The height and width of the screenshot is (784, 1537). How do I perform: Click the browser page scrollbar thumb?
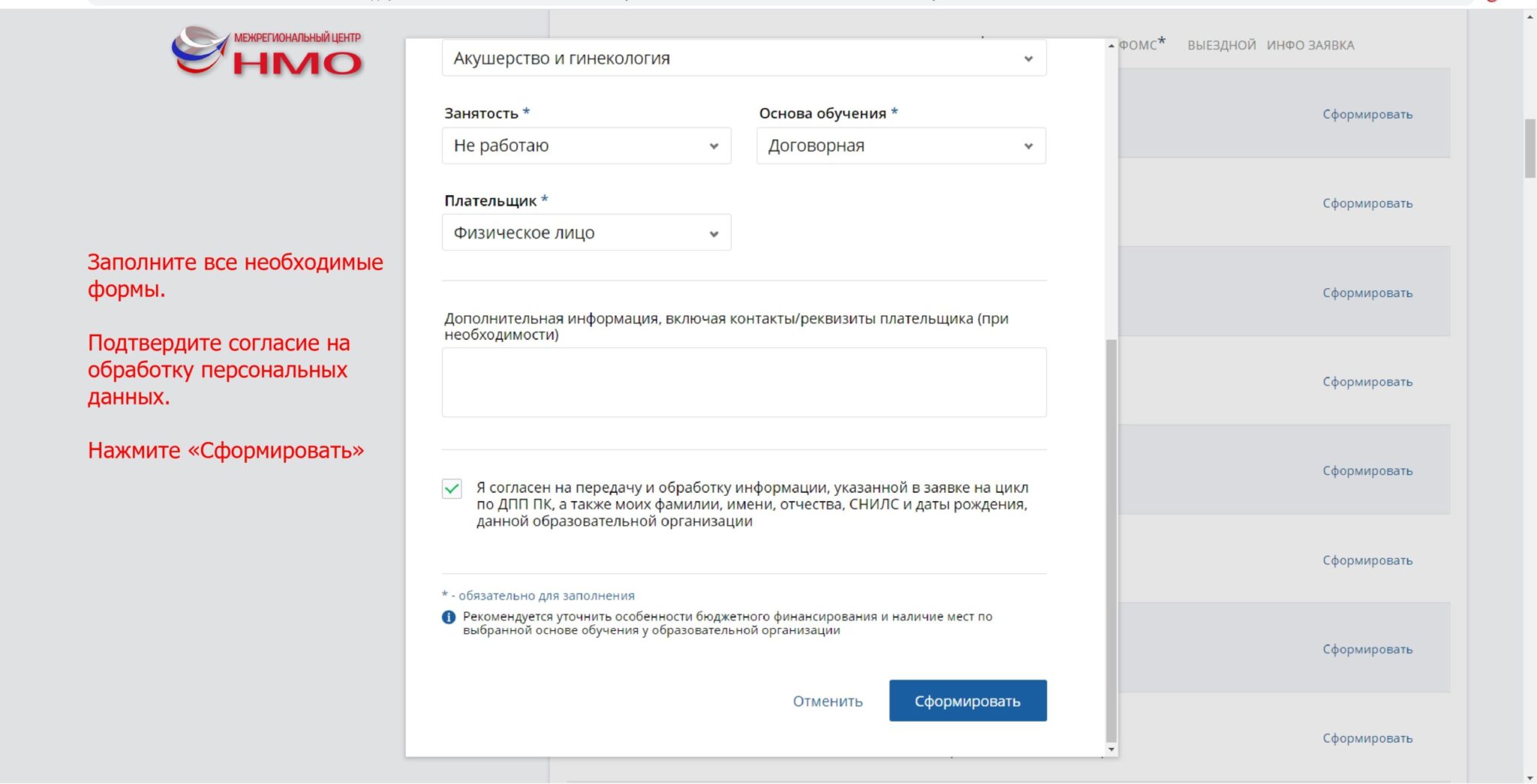(1529, 148)
